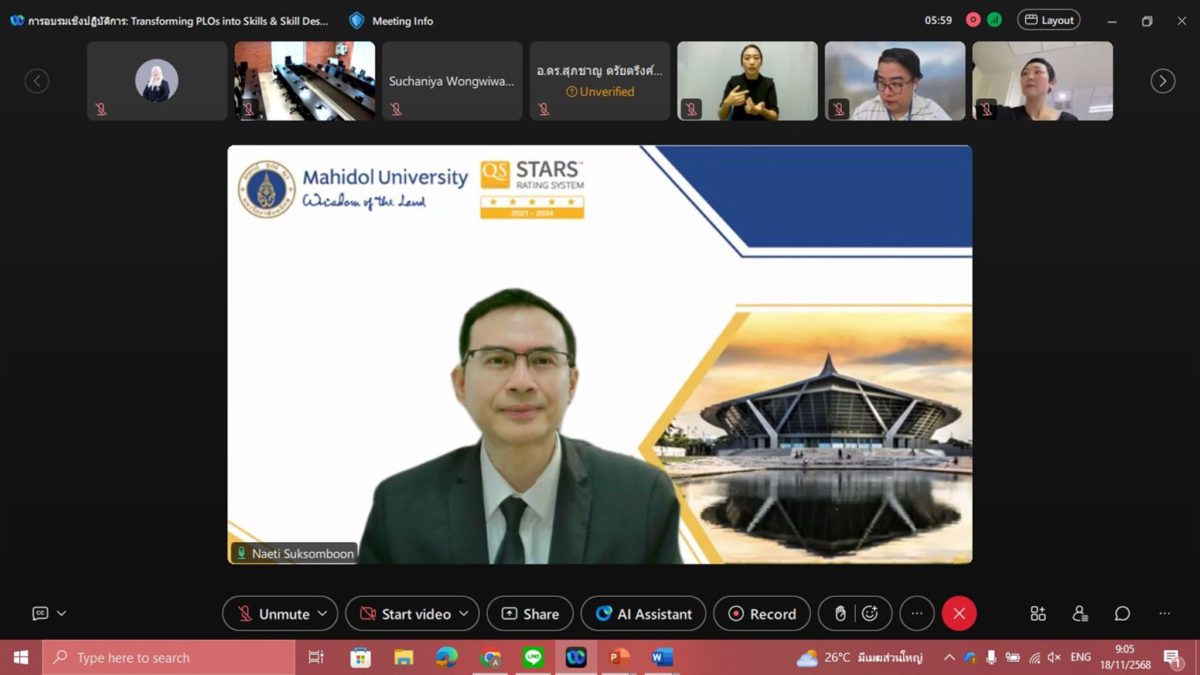Open the Chat panel
1200x675 pixels.
1122,613
